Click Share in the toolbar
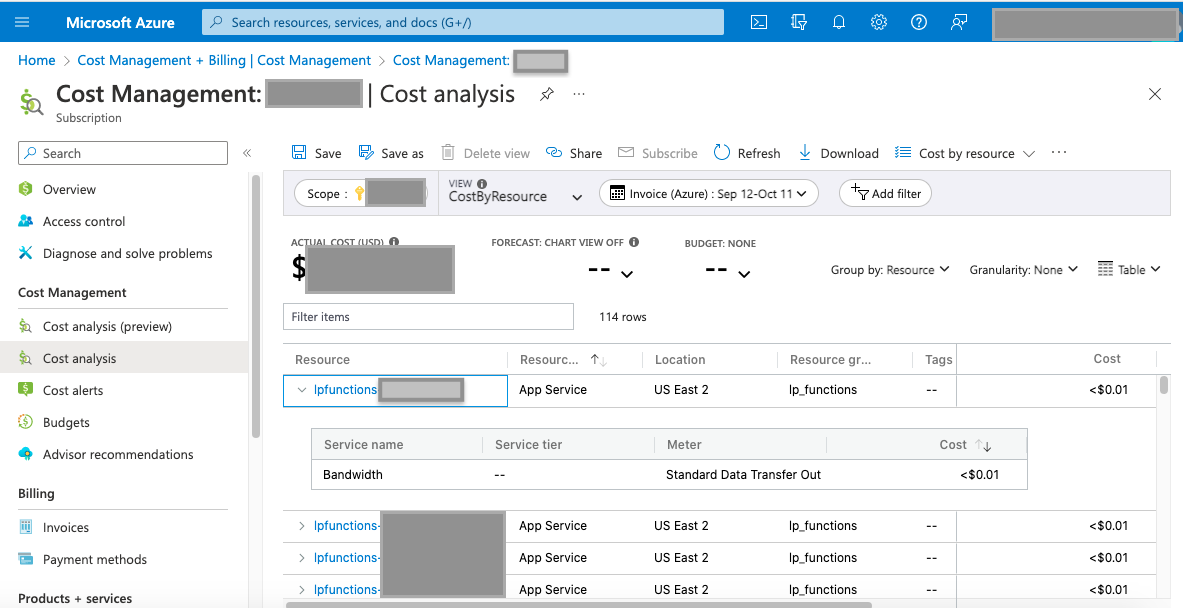This screenshot has height=608, width=1183. (x=574, y=153)
